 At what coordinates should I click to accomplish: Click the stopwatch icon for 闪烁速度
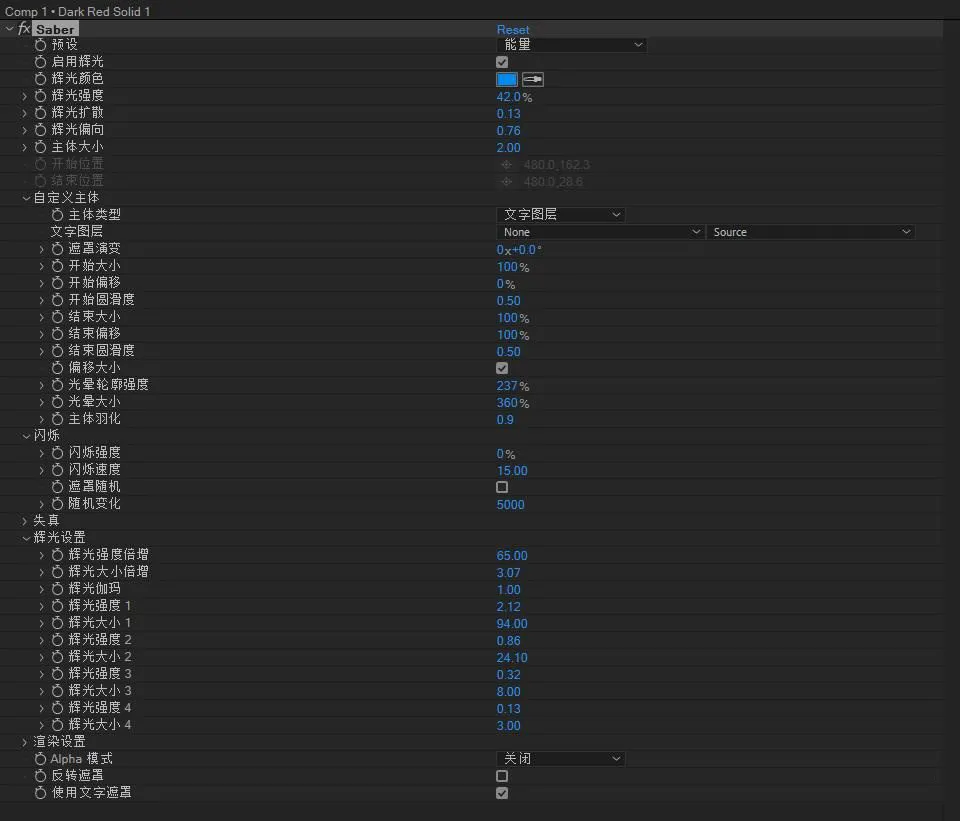click(x=58, y=470)
